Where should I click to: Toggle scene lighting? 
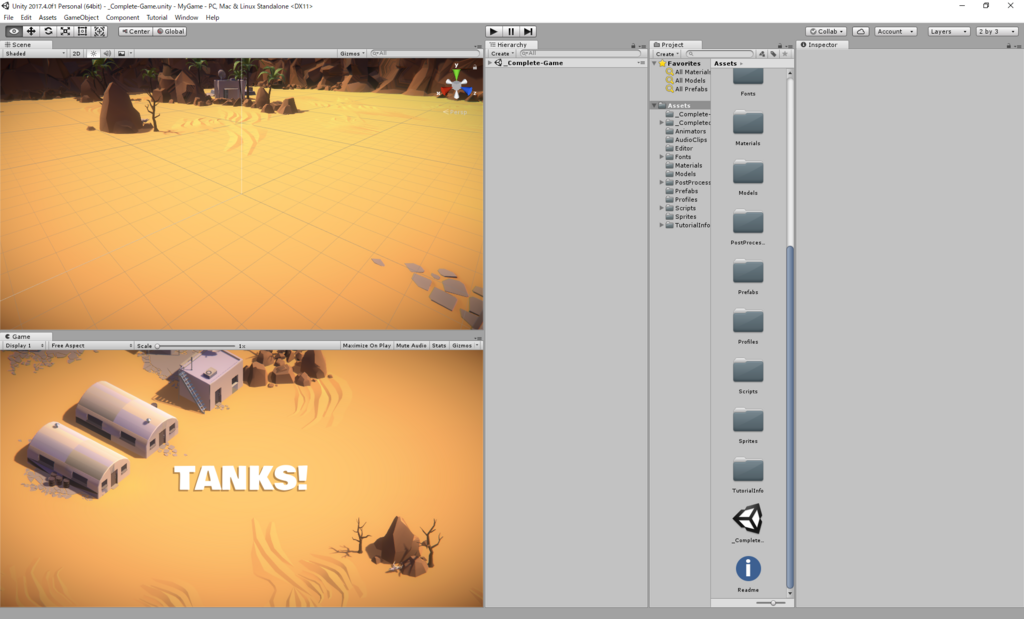pos(93,54)
